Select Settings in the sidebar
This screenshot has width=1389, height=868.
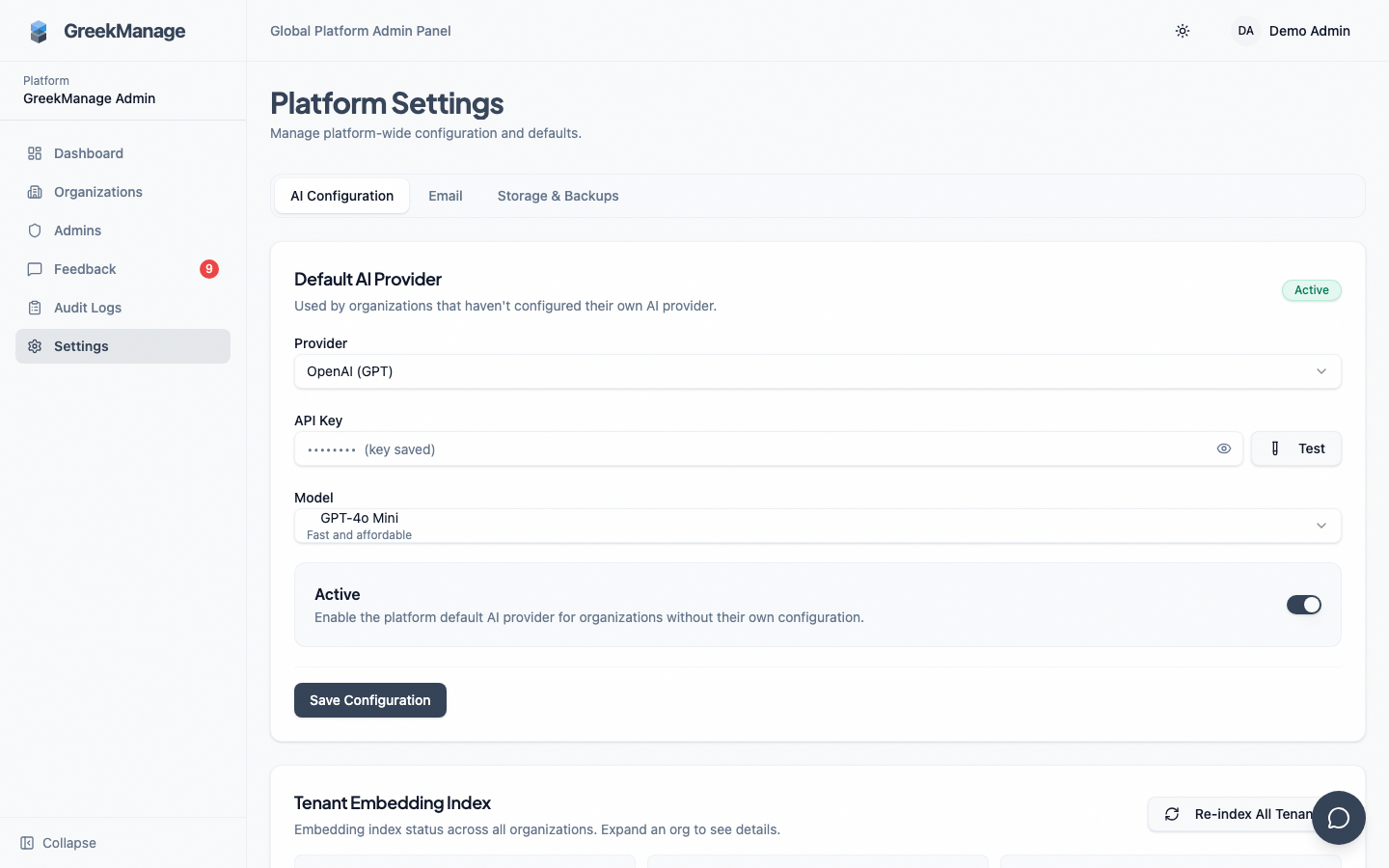click(123, 346)
